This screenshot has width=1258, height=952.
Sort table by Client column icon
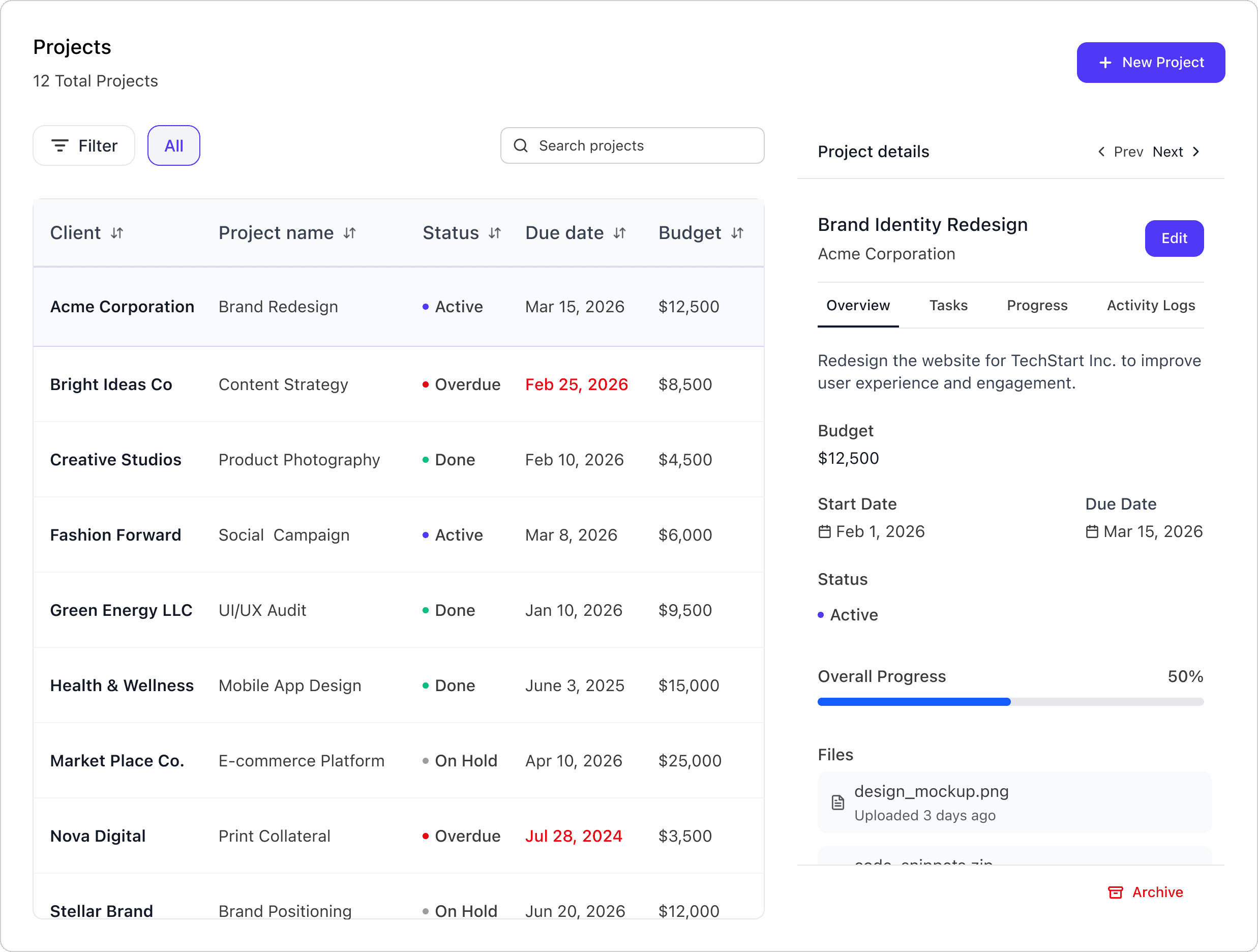point(117,233)
